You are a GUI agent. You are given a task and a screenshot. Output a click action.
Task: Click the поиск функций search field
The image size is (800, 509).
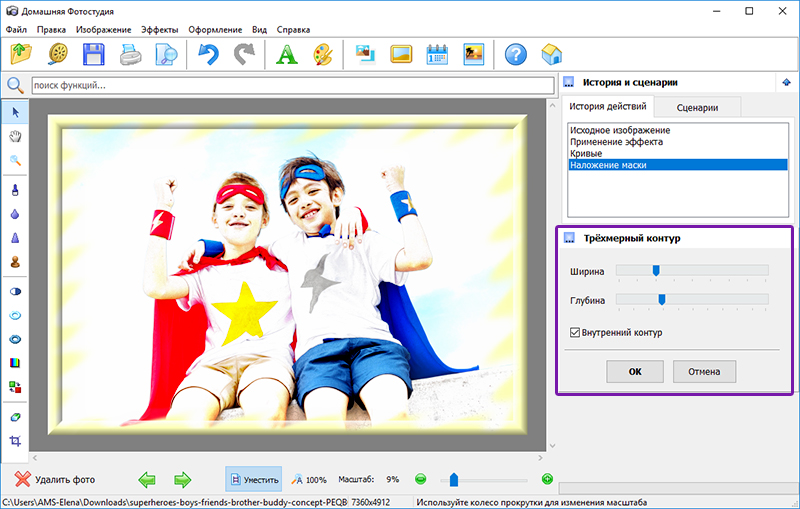pos(293,85)
